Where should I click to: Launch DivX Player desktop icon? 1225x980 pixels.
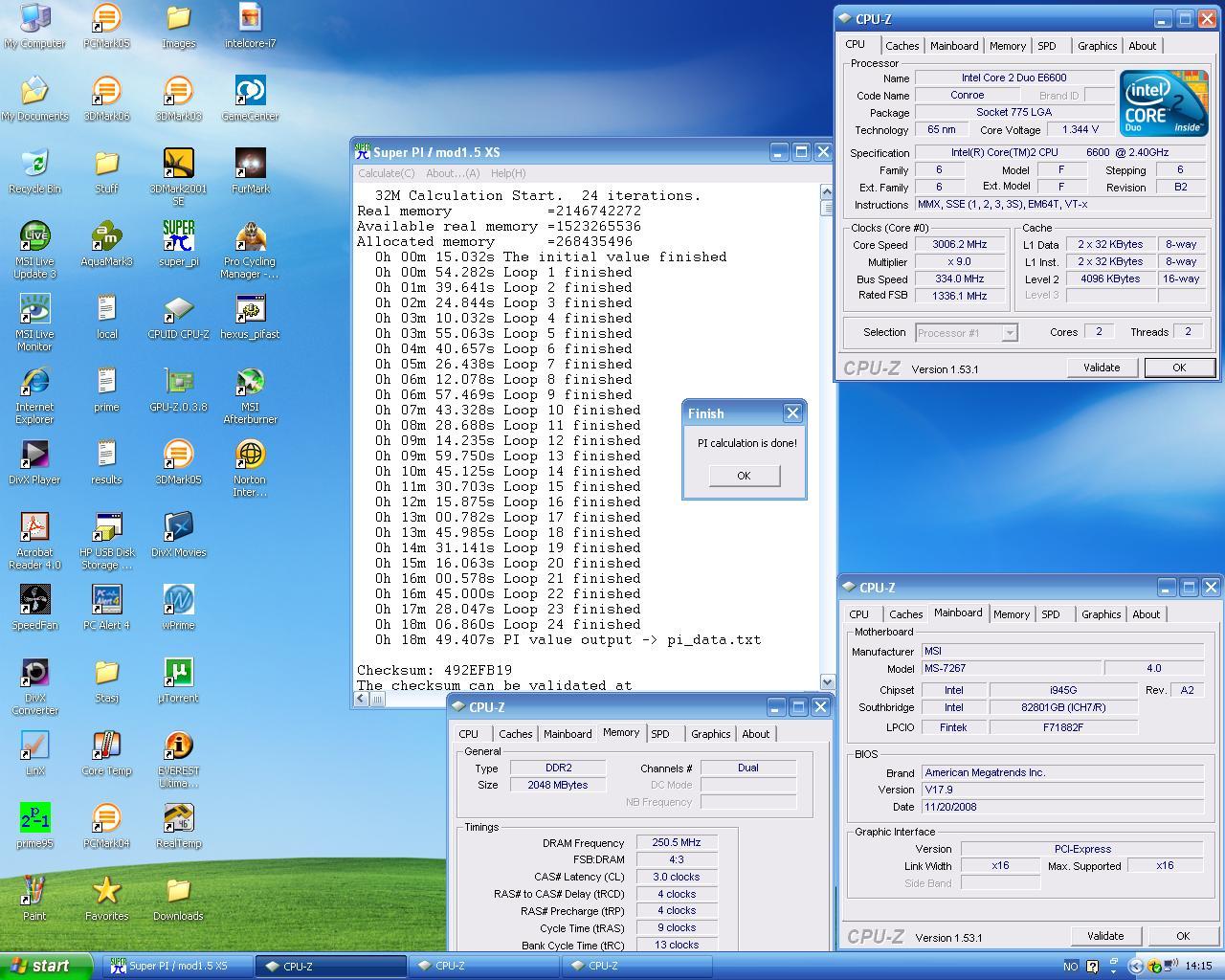click(34, 462)
